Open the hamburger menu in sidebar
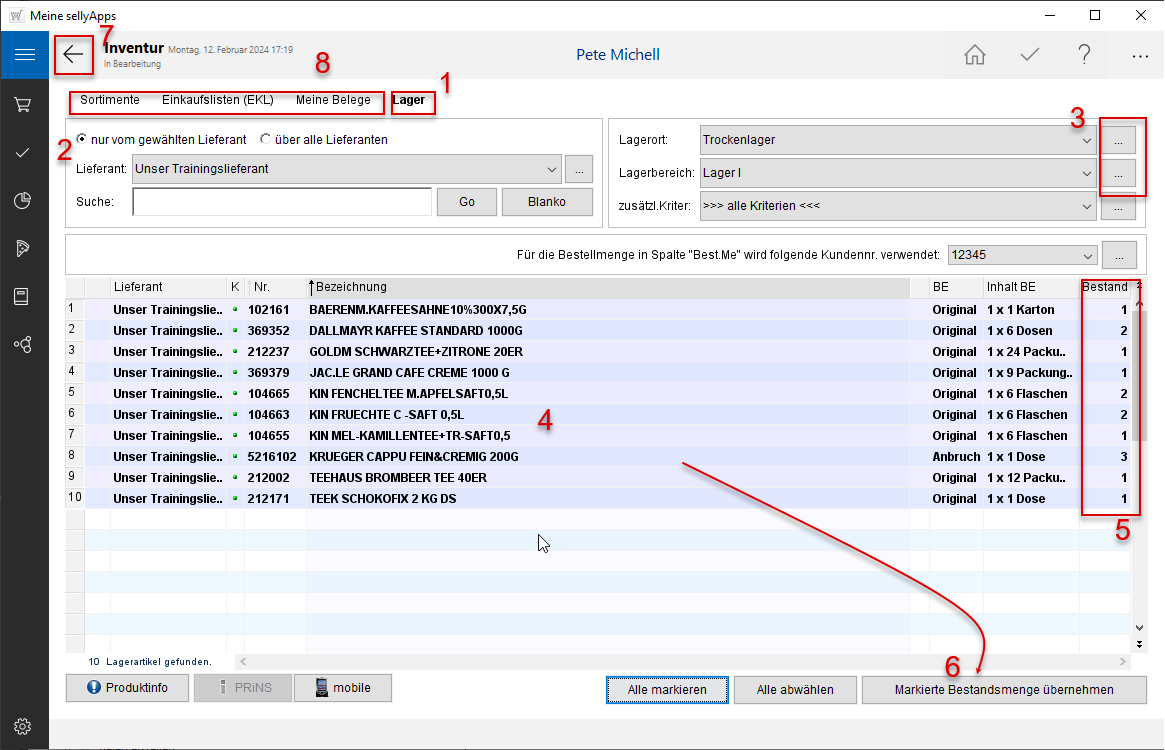This screenshot has width=1165, height=750. tap(24, 54)
